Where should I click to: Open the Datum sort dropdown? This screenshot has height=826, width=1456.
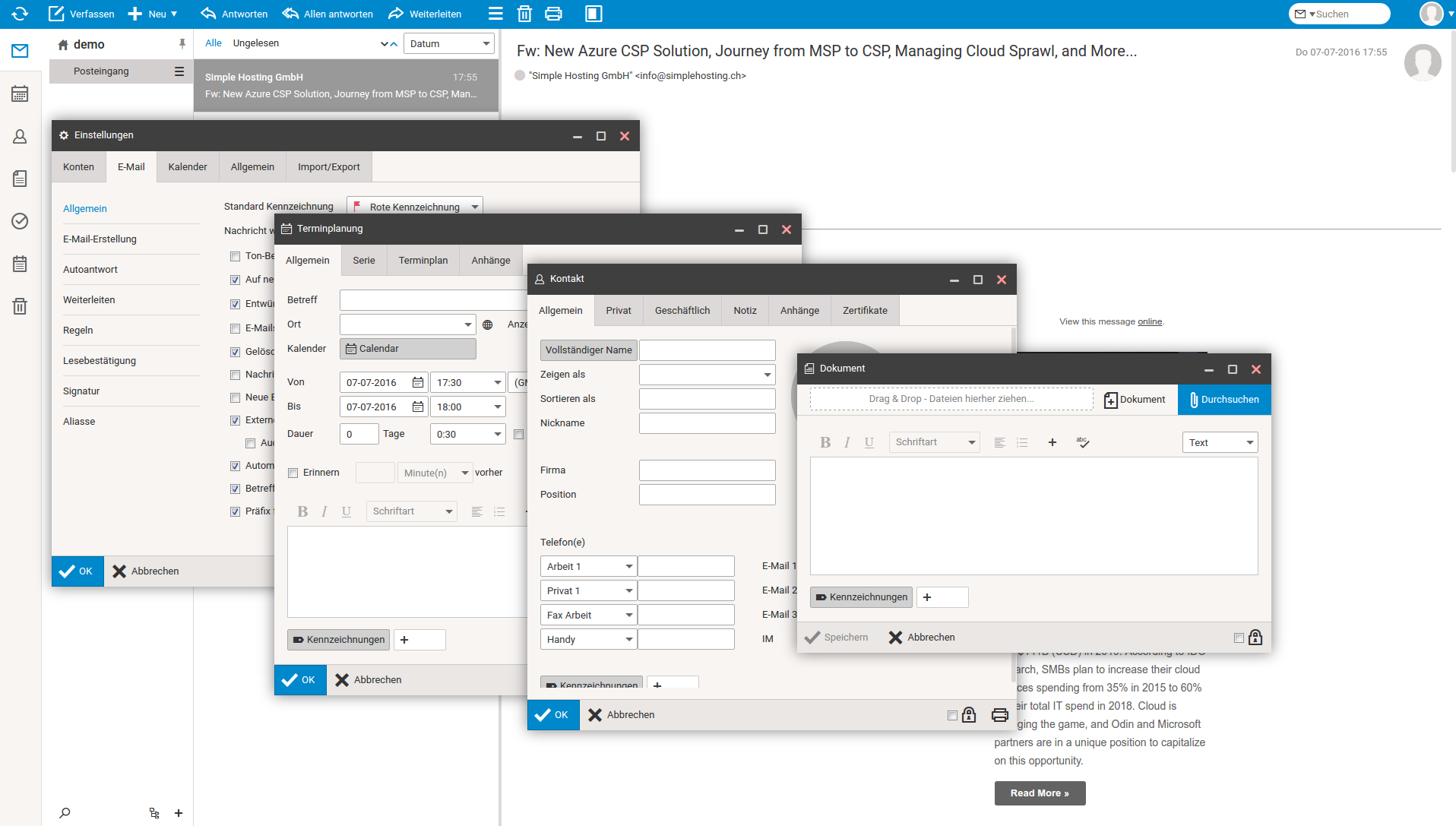pyautogui.click(x=448, y=44)
